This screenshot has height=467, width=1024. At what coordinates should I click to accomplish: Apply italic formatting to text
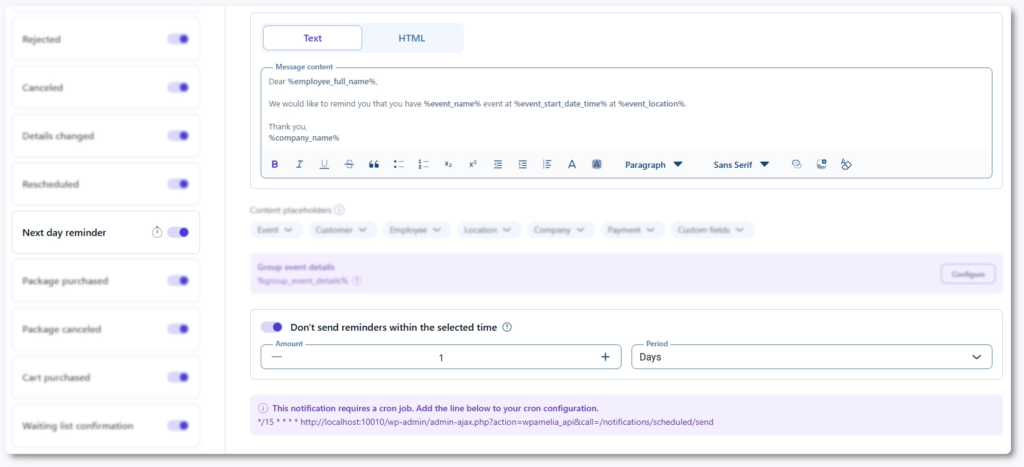click(299, 165)
